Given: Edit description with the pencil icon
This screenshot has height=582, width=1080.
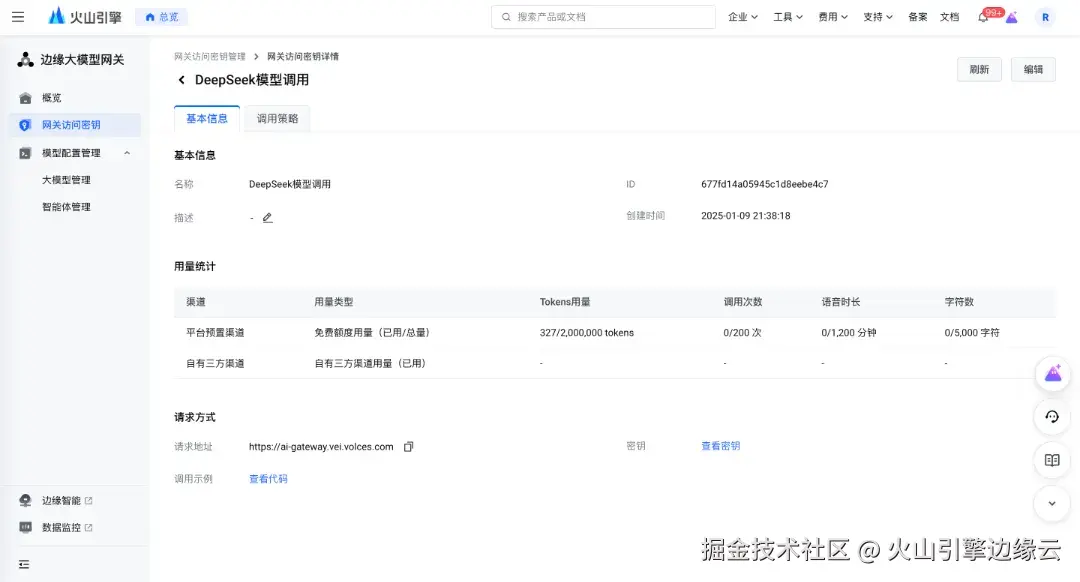Looking at the screenshot, I should 267,218.
